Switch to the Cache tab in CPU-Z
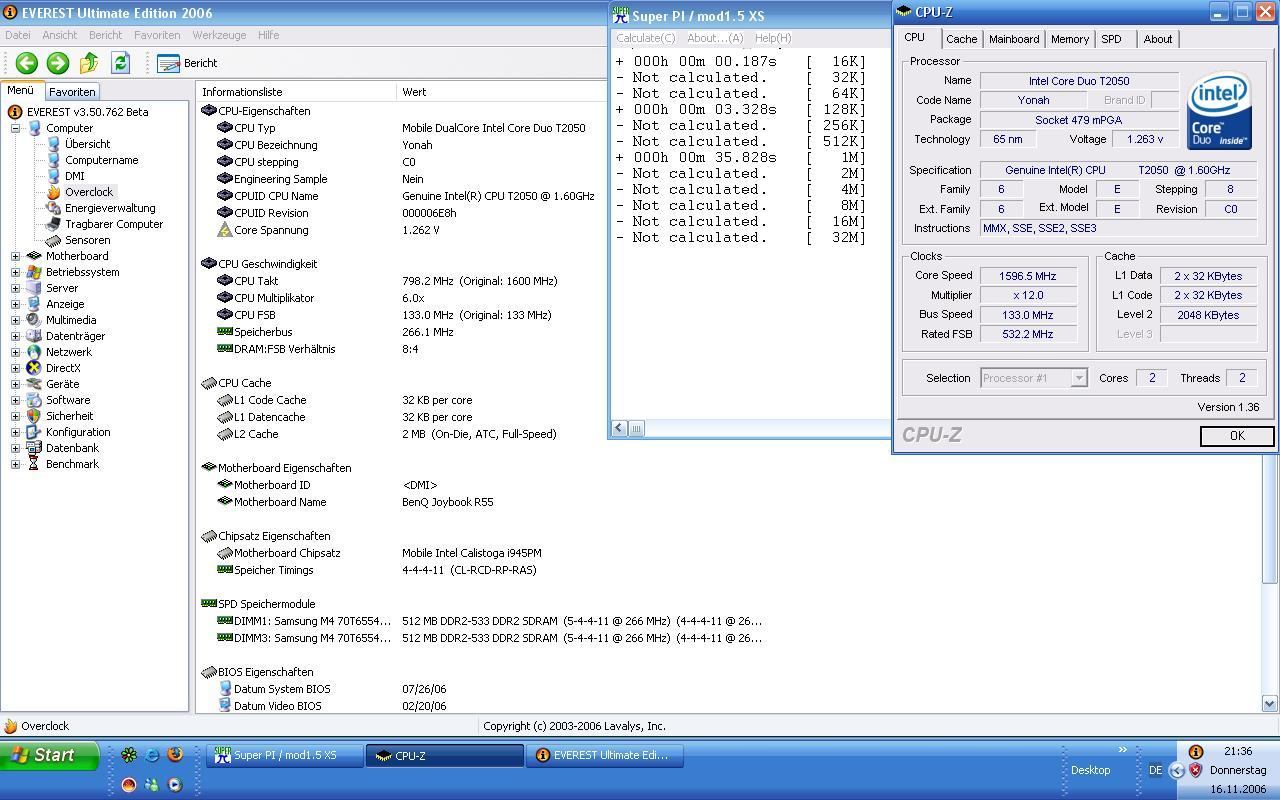Screen dimensions: 1280x800 click(x=961, y=39)
